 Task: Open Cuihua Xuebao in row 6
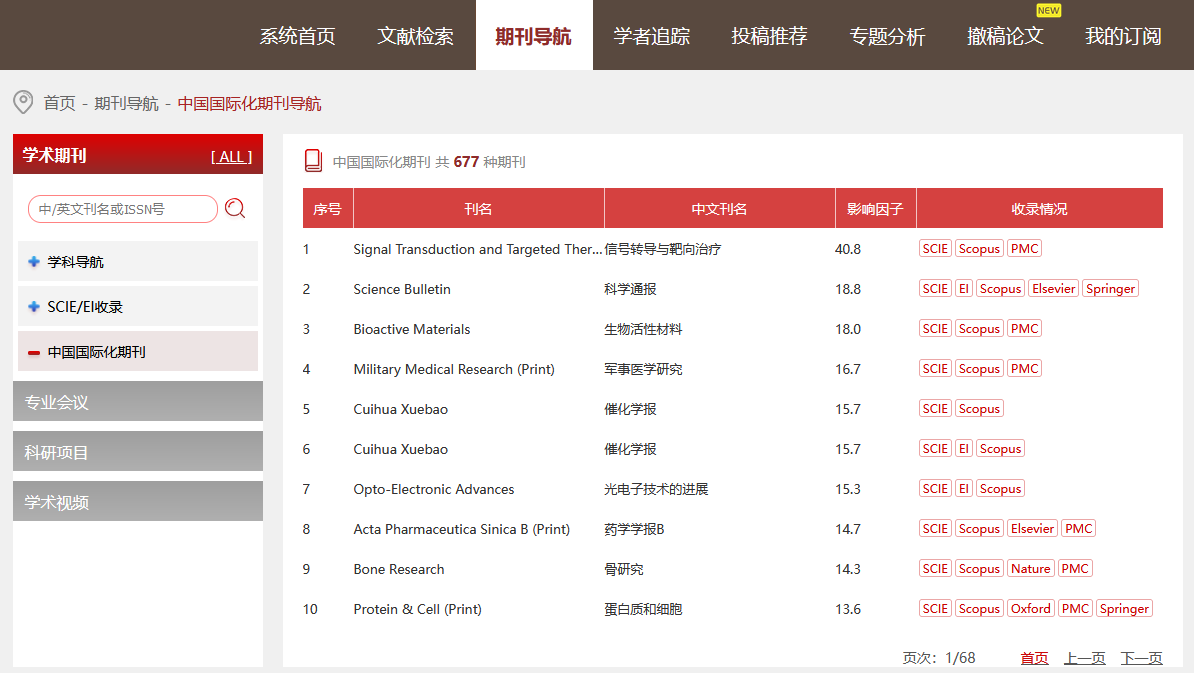(x=401, y=449)
